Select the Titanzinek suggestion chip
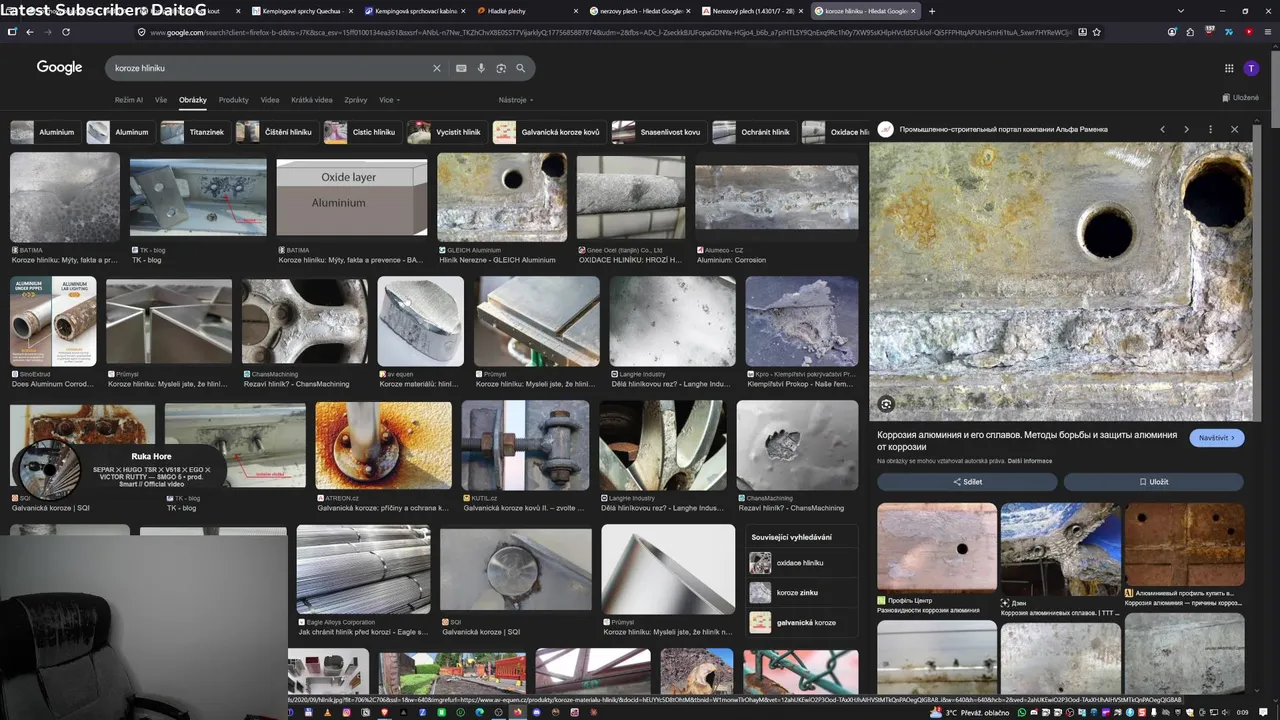Screen dimensions: 1280x720 (196, 132)
